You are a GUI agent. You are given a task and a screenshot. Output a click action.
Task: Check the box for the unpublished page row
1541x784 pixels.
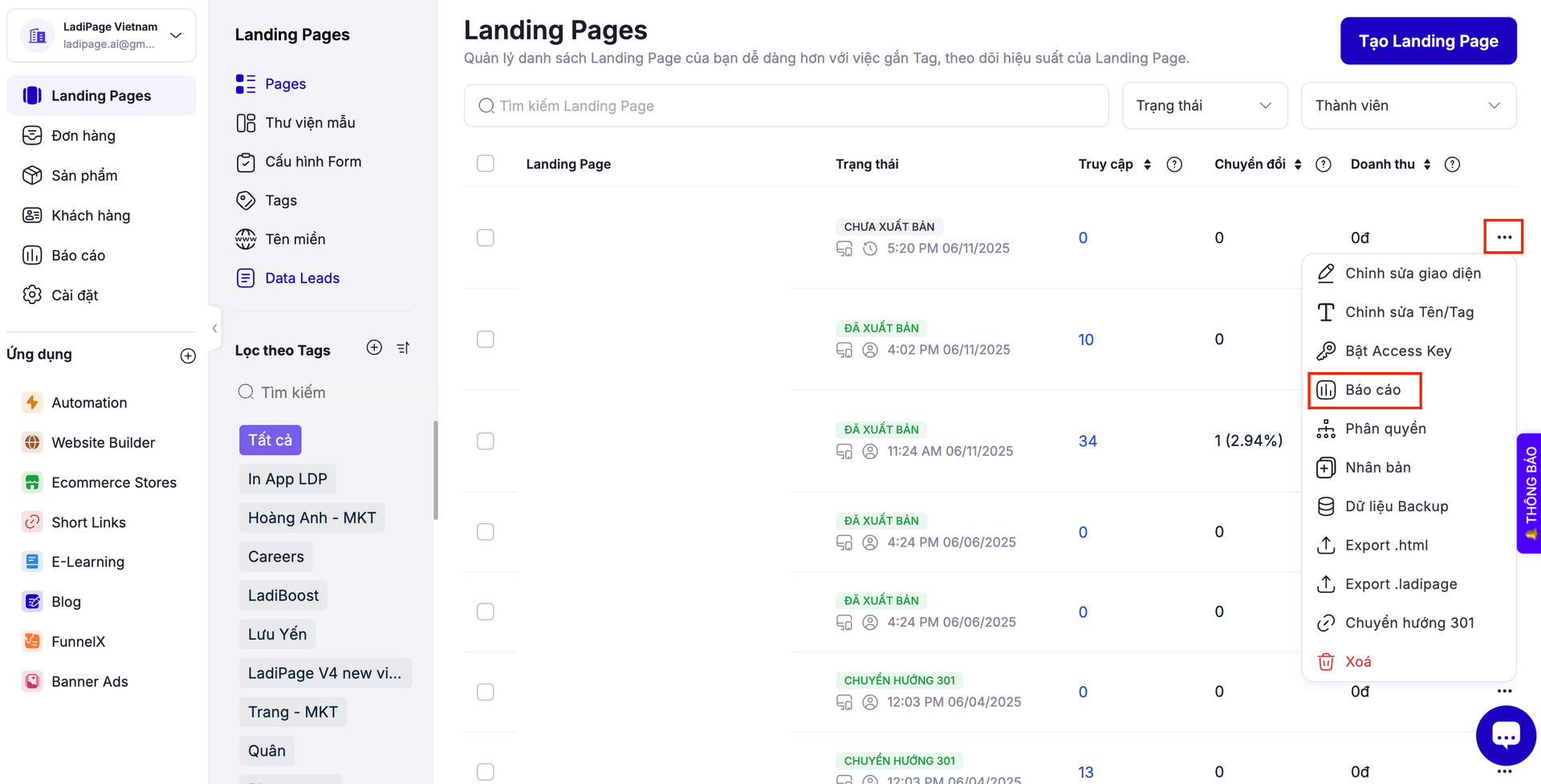tap(486, 238)
